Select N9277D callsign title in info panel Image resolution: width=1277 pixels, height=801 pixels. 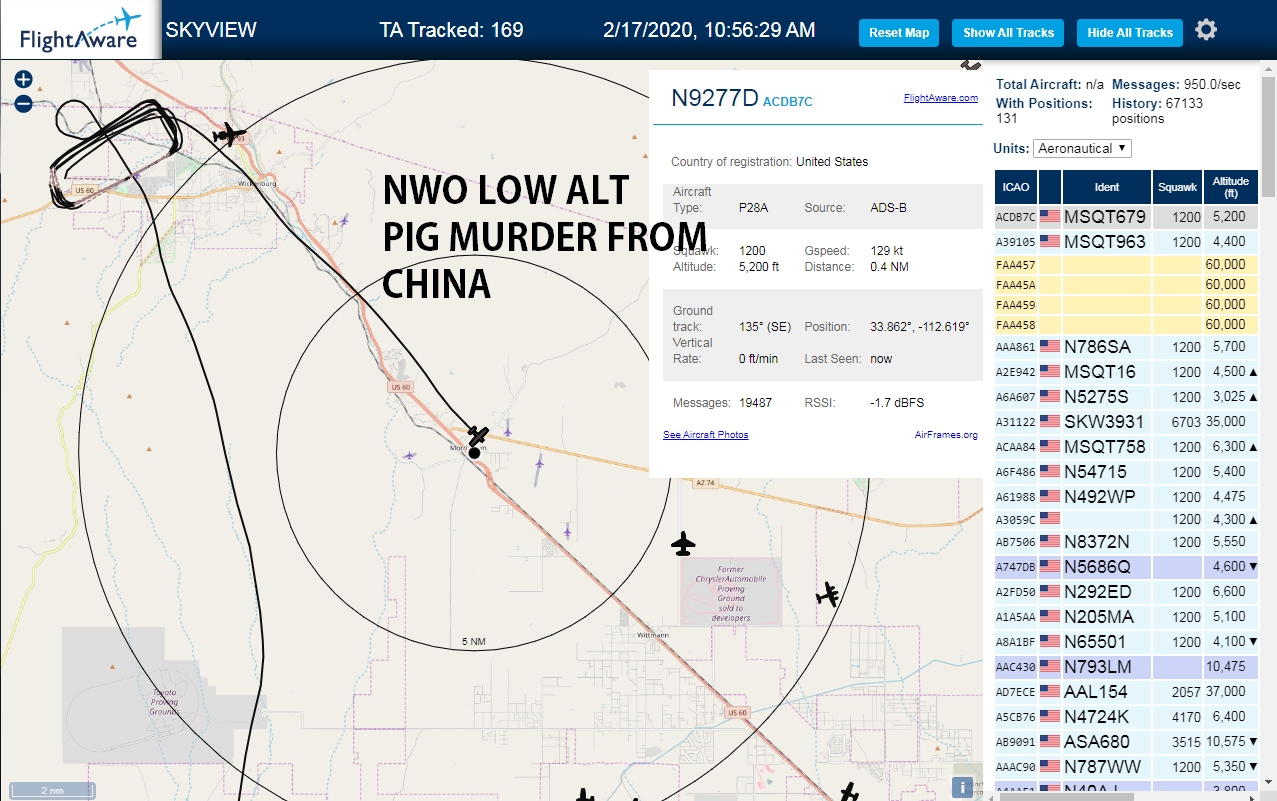(x=714, y=98)
